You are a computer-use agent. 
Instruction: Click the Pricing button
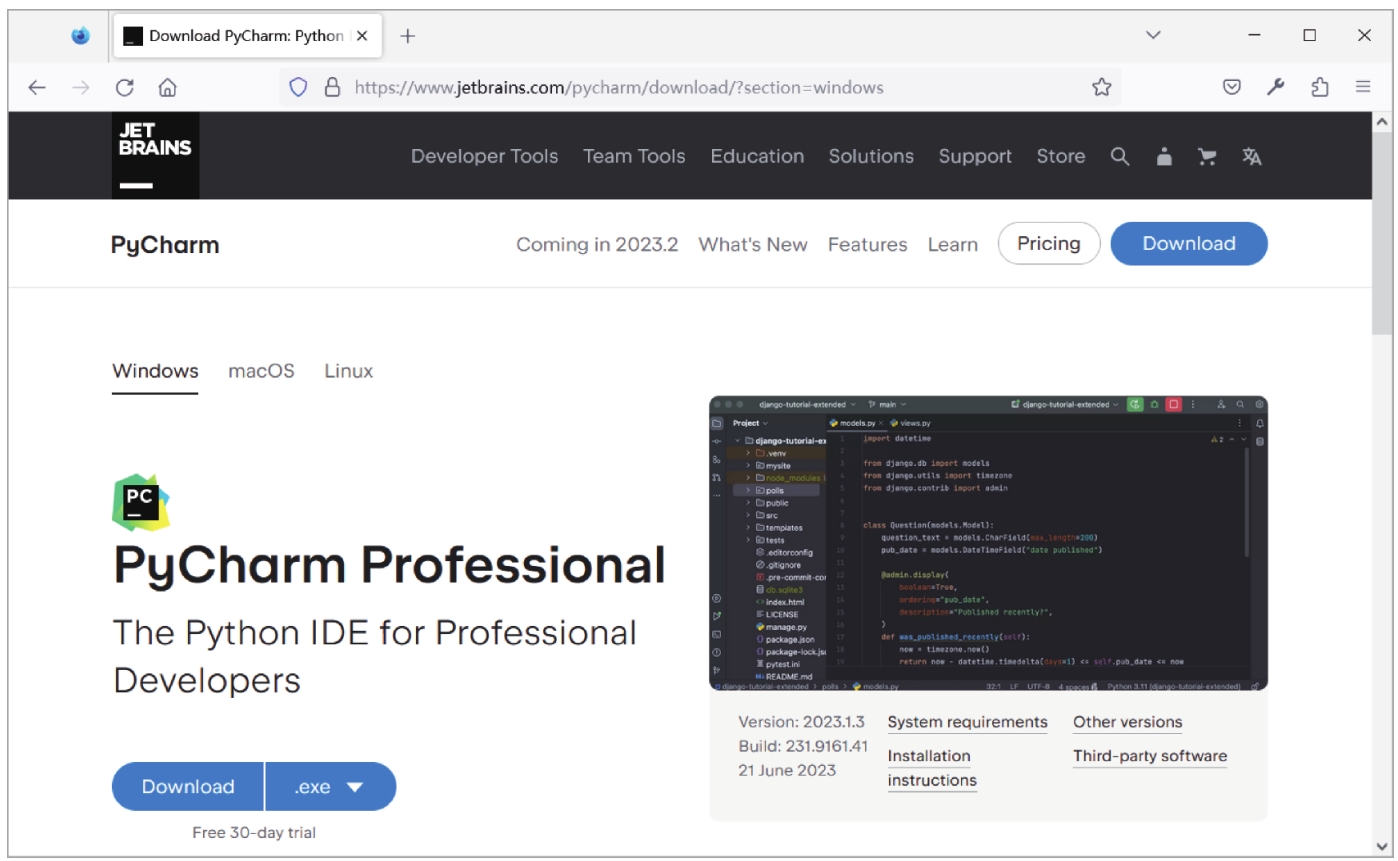(1048, 243)
